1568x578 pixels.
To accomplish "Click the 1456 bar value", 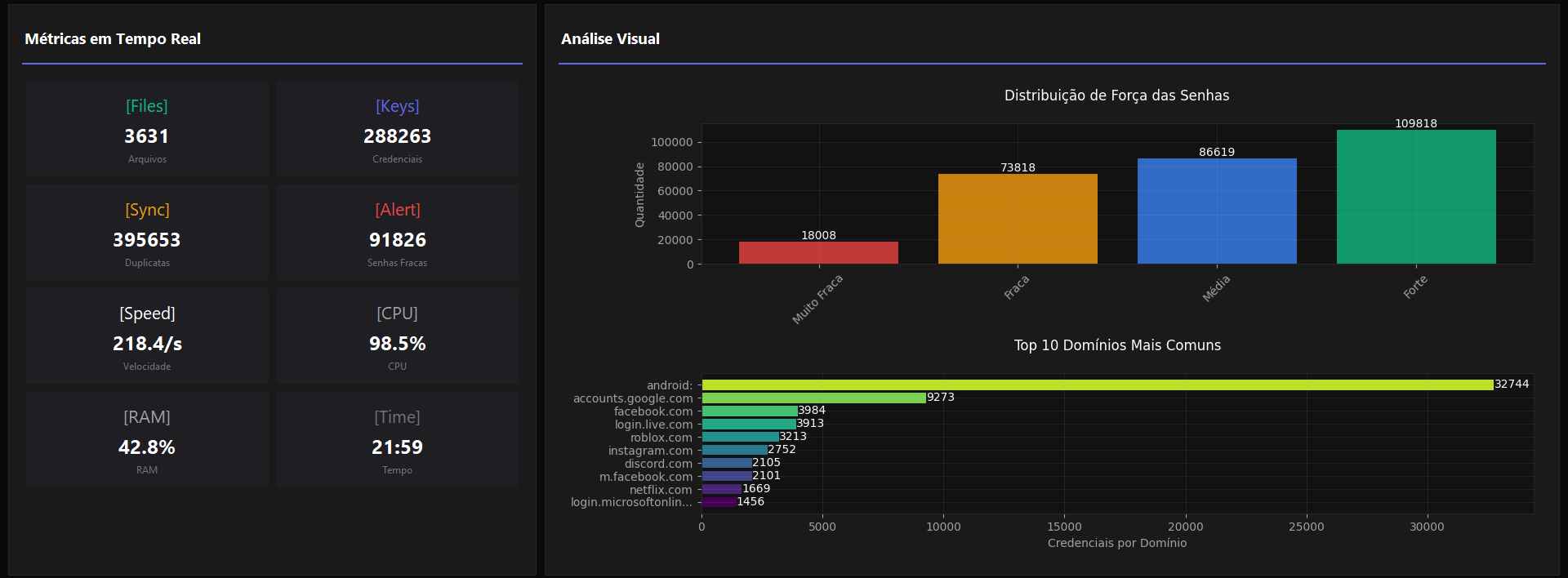I will click(751, 501).
